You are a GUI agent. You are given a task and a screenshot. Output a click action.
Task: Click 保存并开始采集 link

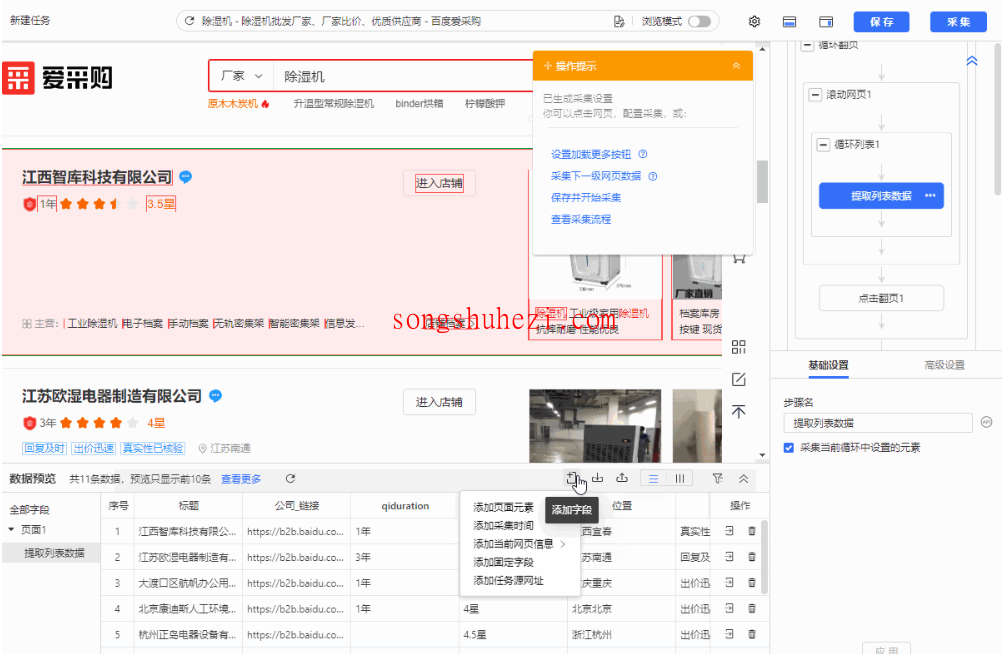pyautogui.click(x=586, y=197)
